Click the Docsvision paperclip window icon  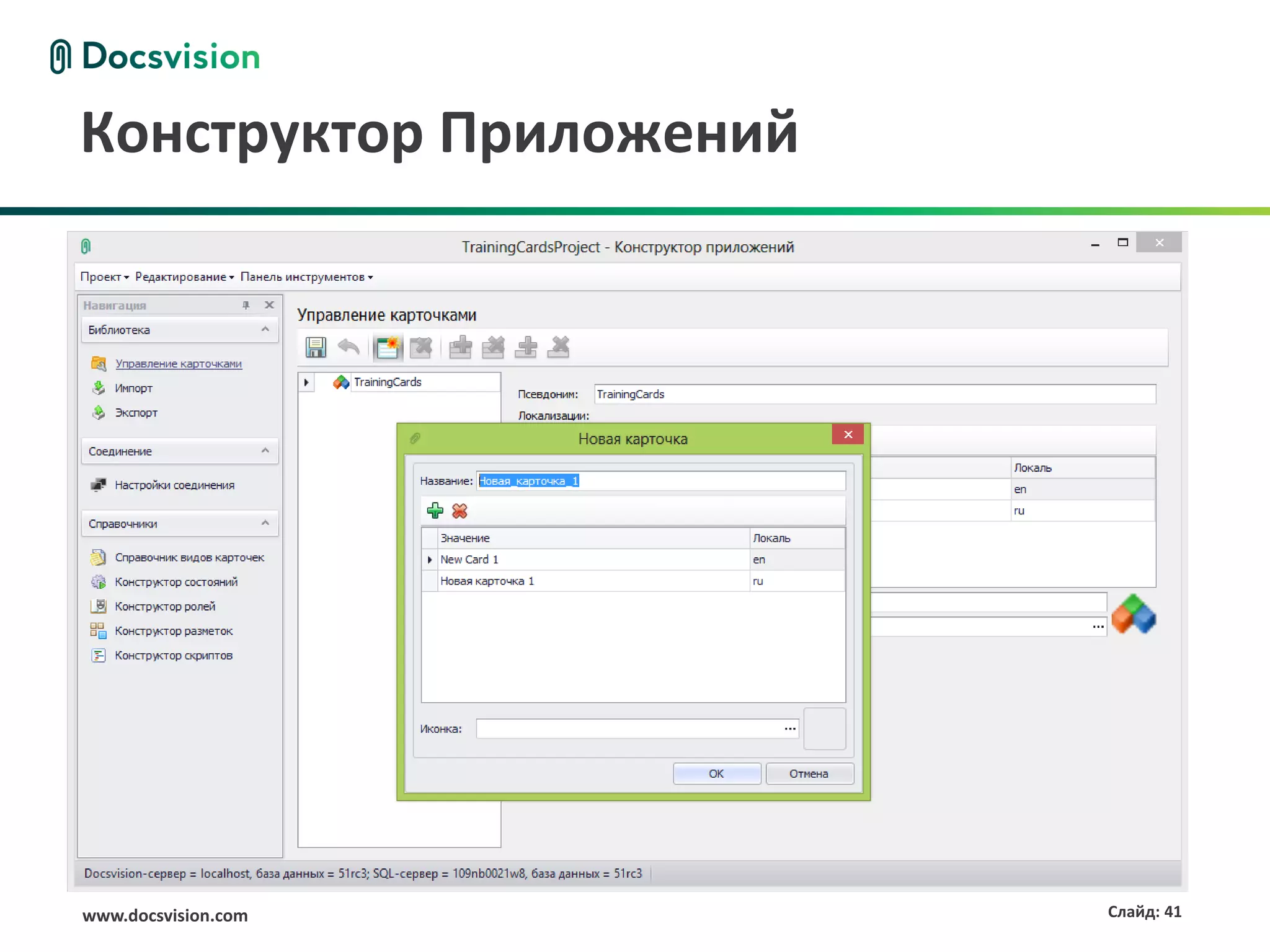coord(86,246)
